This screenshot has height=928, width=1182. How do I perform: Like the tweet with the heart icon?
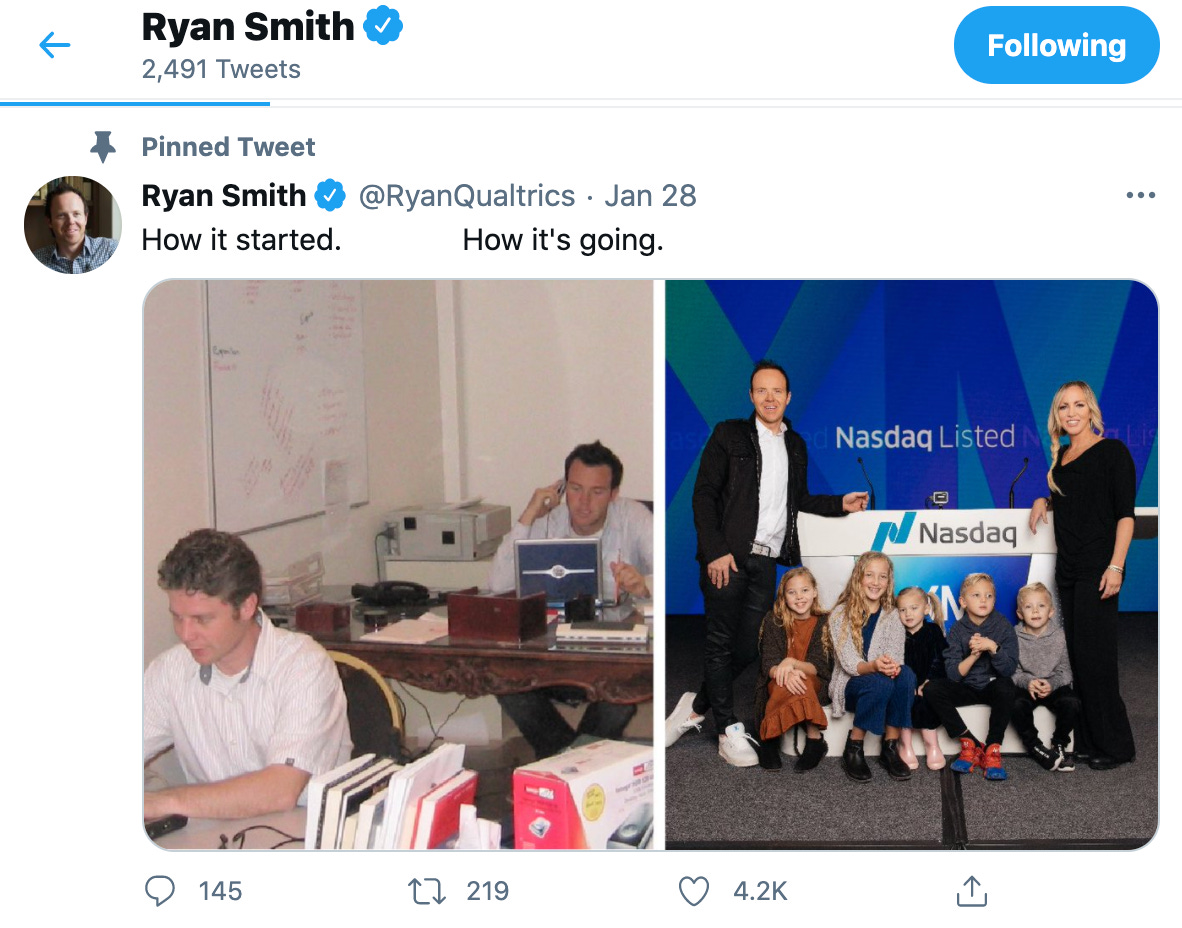[694, 890]
